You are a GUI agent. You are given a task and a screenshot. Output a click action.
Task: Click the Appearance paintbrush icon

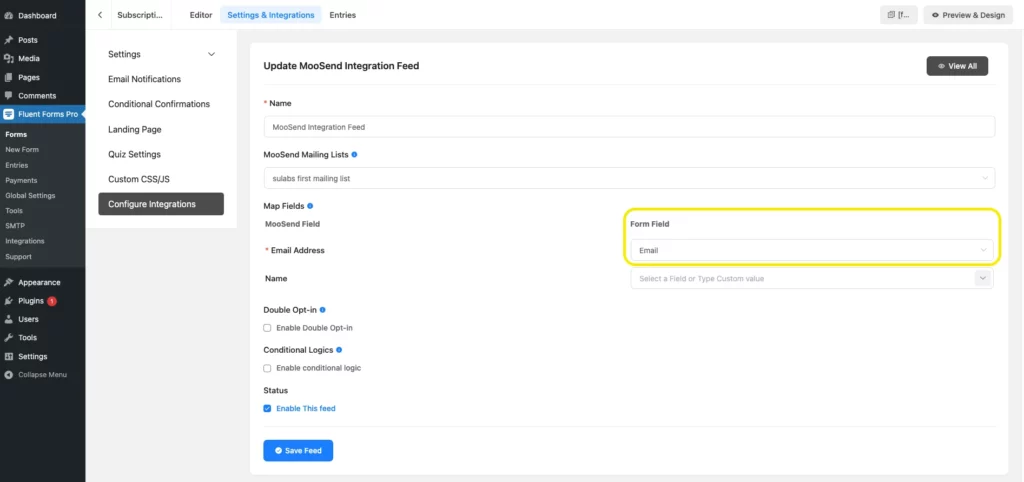pos(8,283)
